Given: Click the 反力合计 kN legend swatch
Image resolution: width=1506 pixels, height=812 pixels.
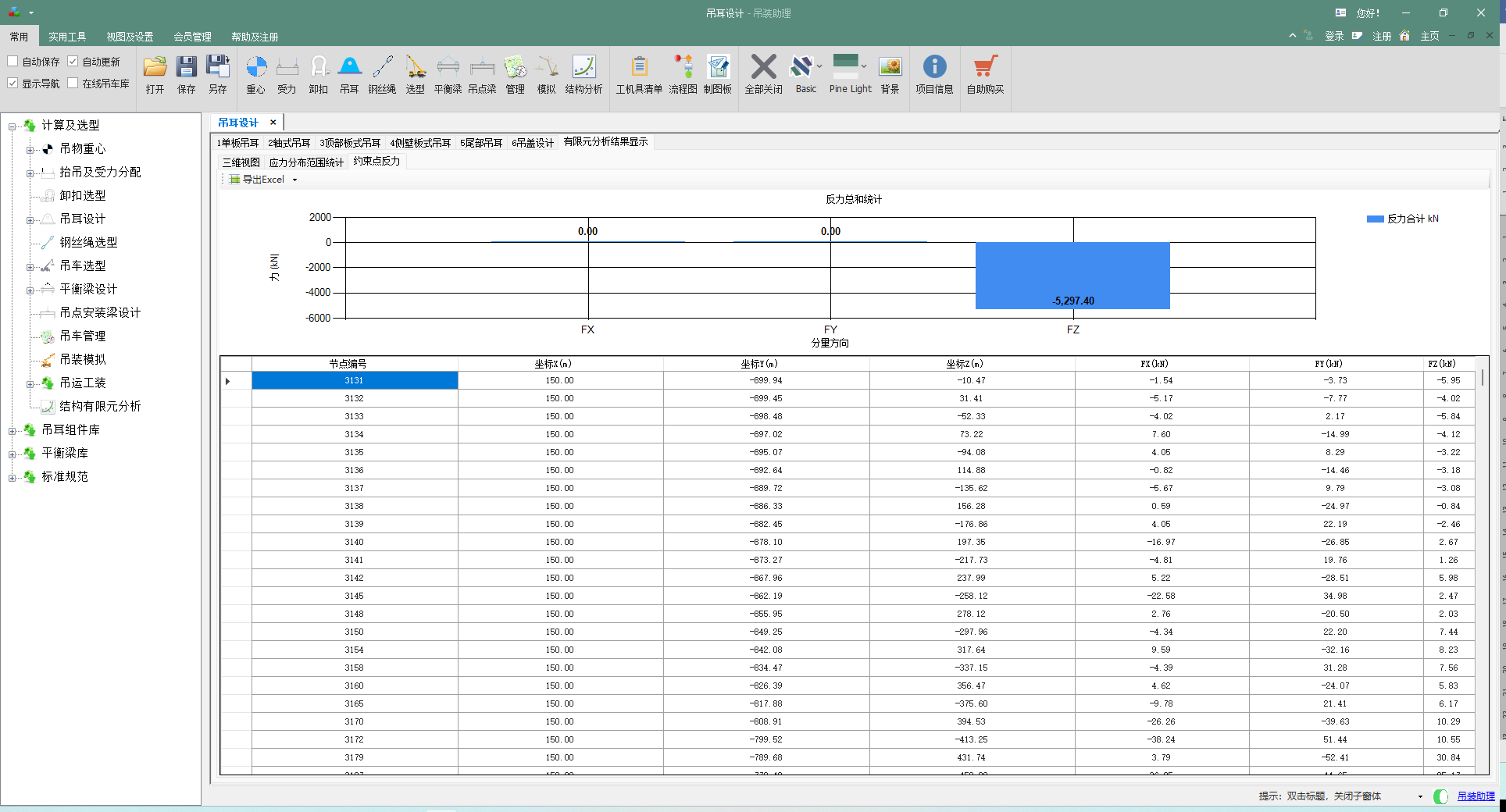Looking at the screenshot, I should (1375, 219).
